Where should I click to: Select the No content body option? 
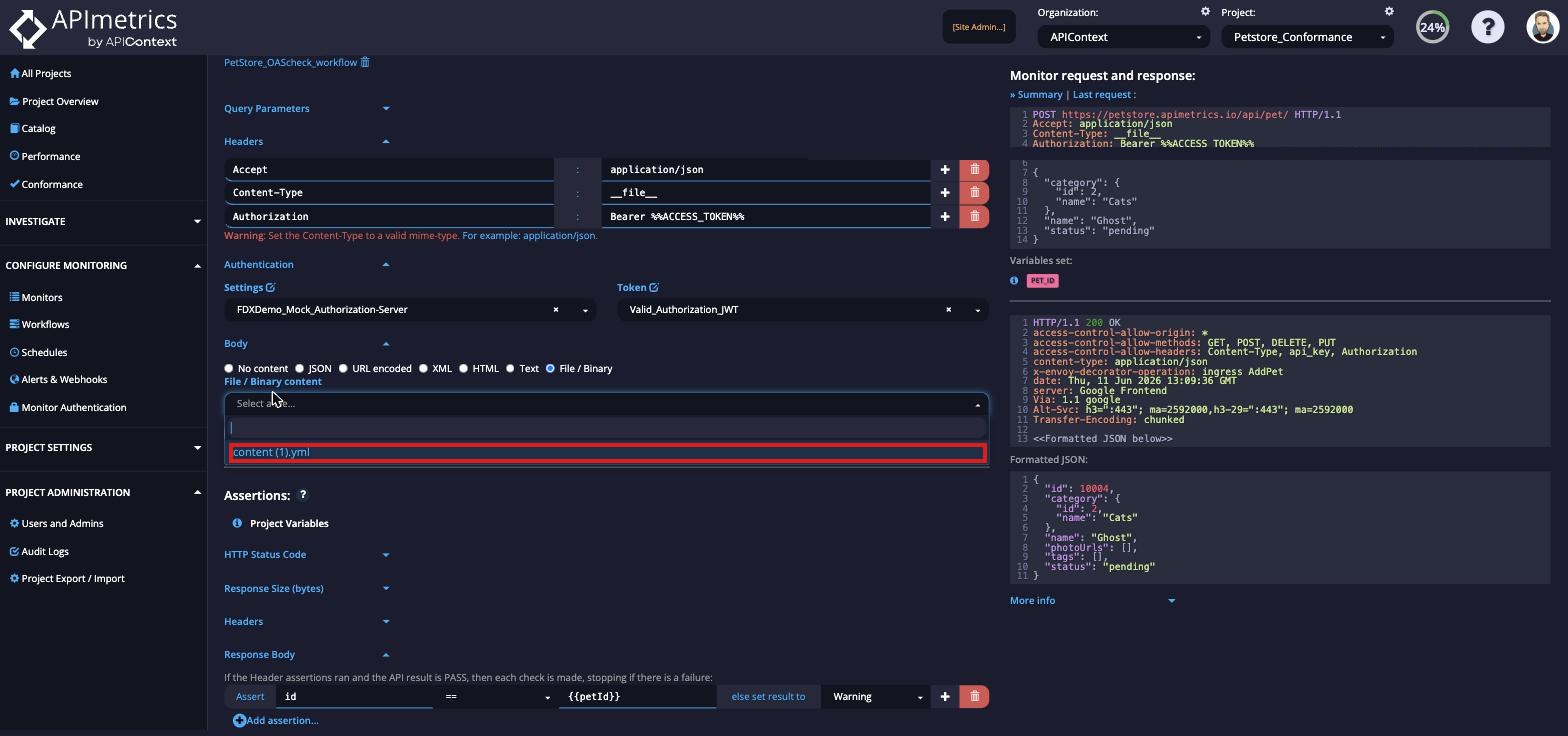[x=229, y=369]
